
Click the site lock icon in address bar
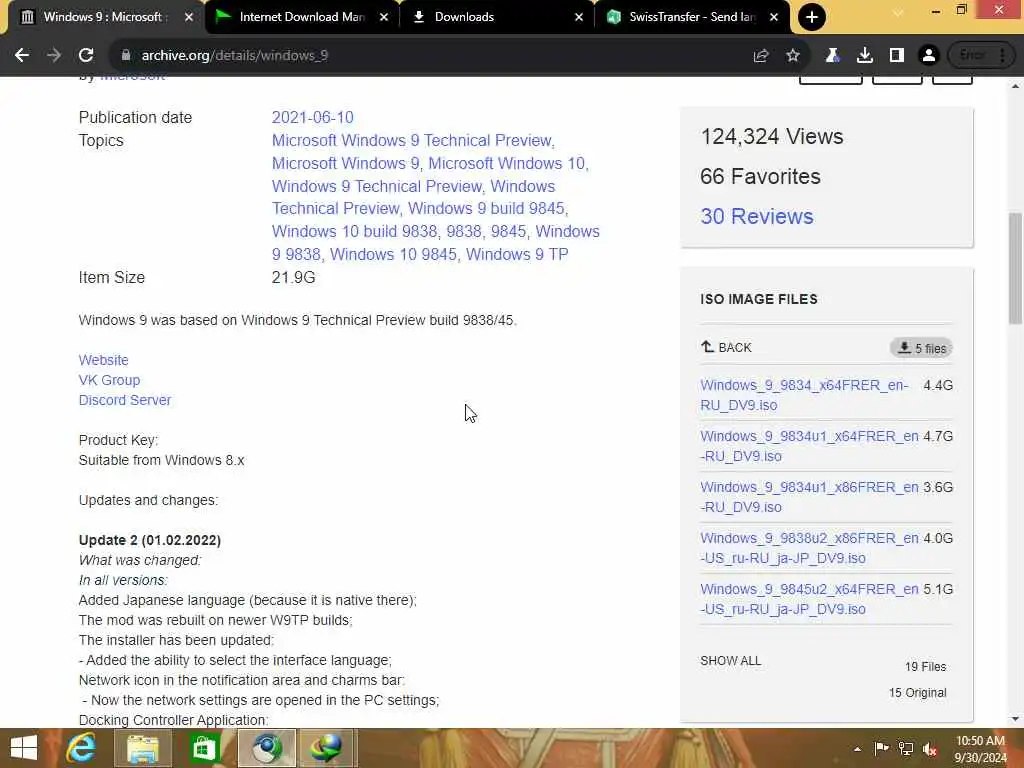click(125, 56)
